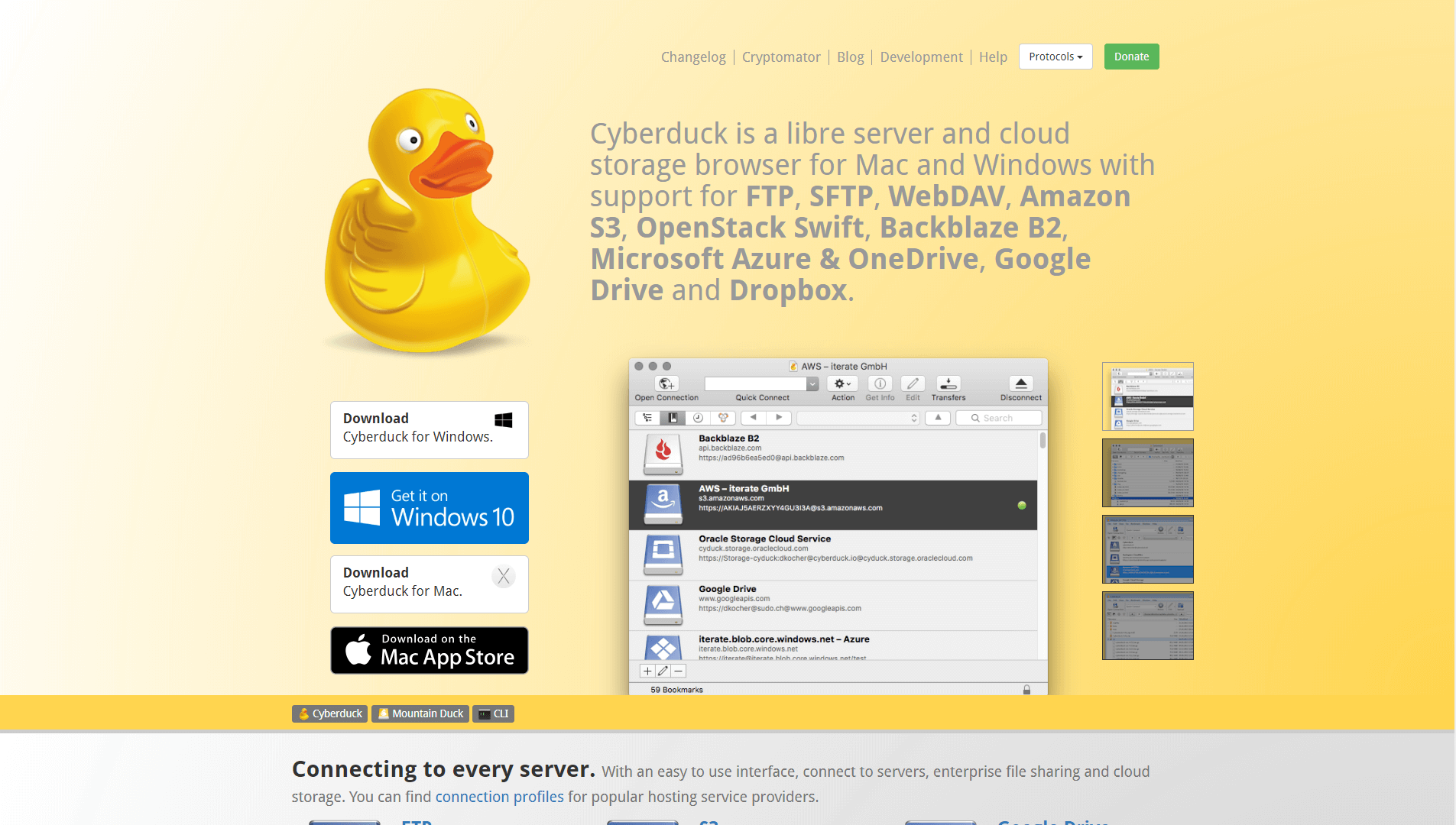Select the AWS – iterate GmbH bookmark
Viewport: 1456px width, 825px height.
click(833, 505)
